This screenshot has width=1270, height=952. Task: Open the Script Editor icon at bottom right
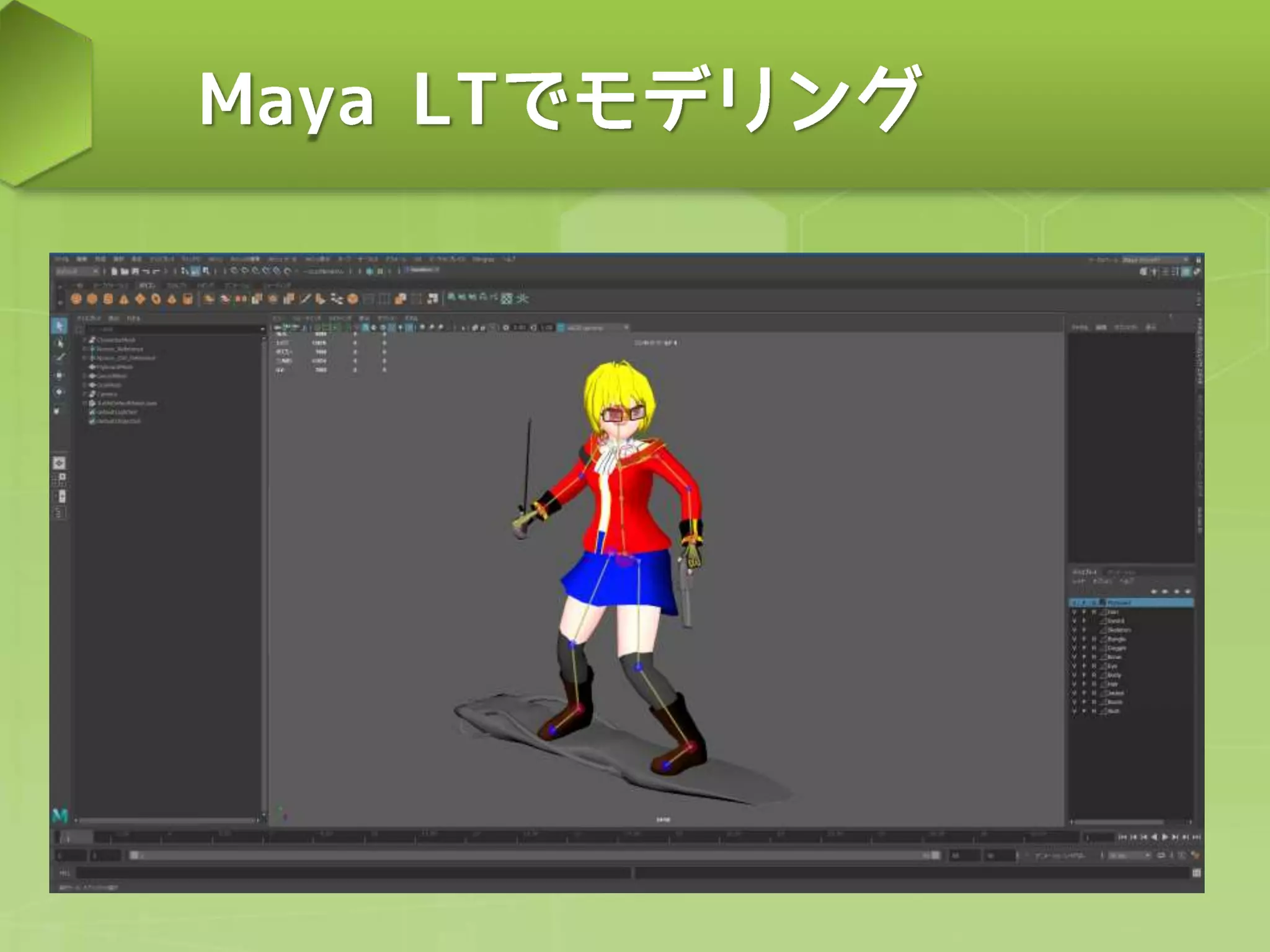[1196, 873]
